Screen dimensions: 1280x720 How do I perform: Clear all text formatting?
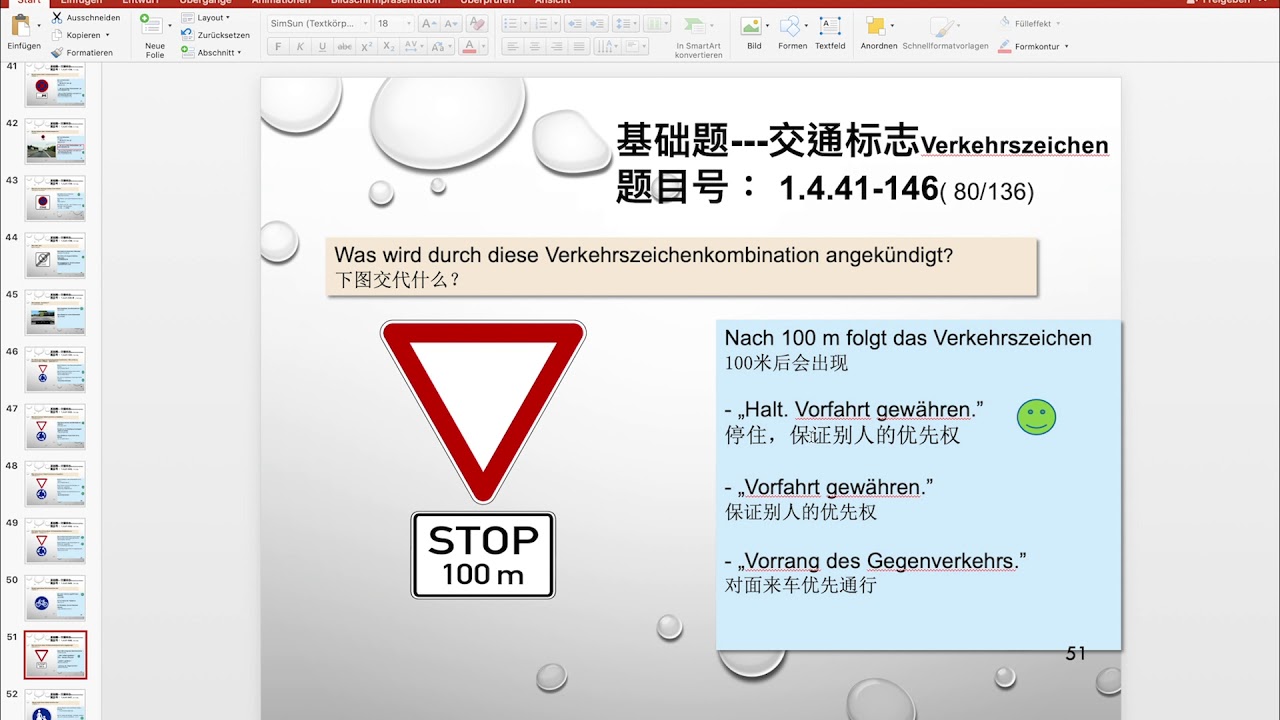477,23
